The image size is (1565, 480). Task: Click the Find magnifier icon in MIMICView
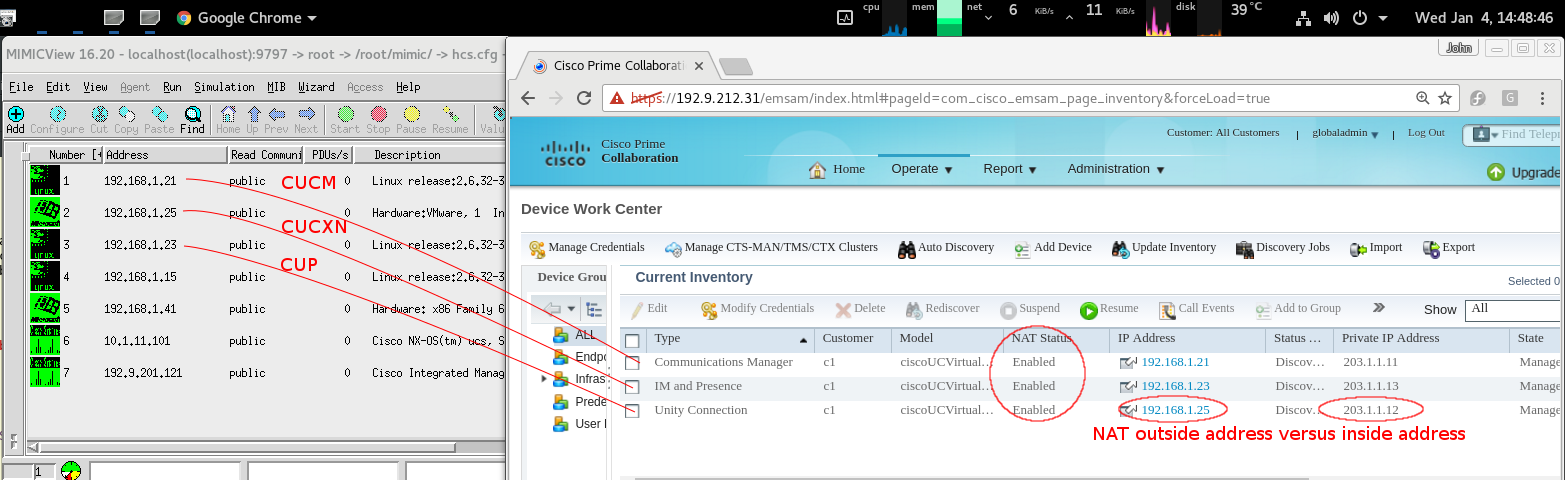(x=193, y=114)
